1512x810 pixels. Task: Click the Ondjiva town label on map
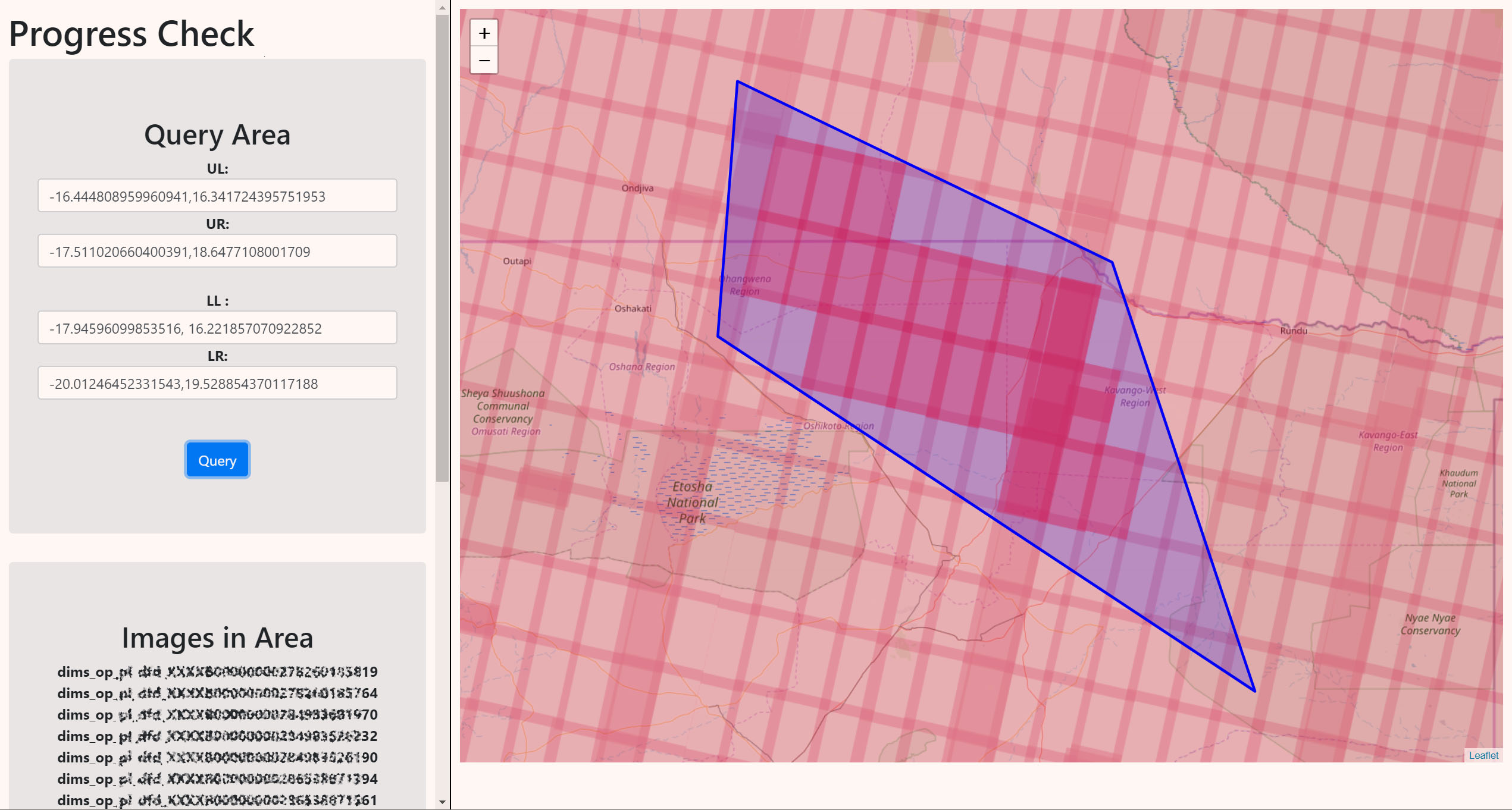[x=637, y=188]
